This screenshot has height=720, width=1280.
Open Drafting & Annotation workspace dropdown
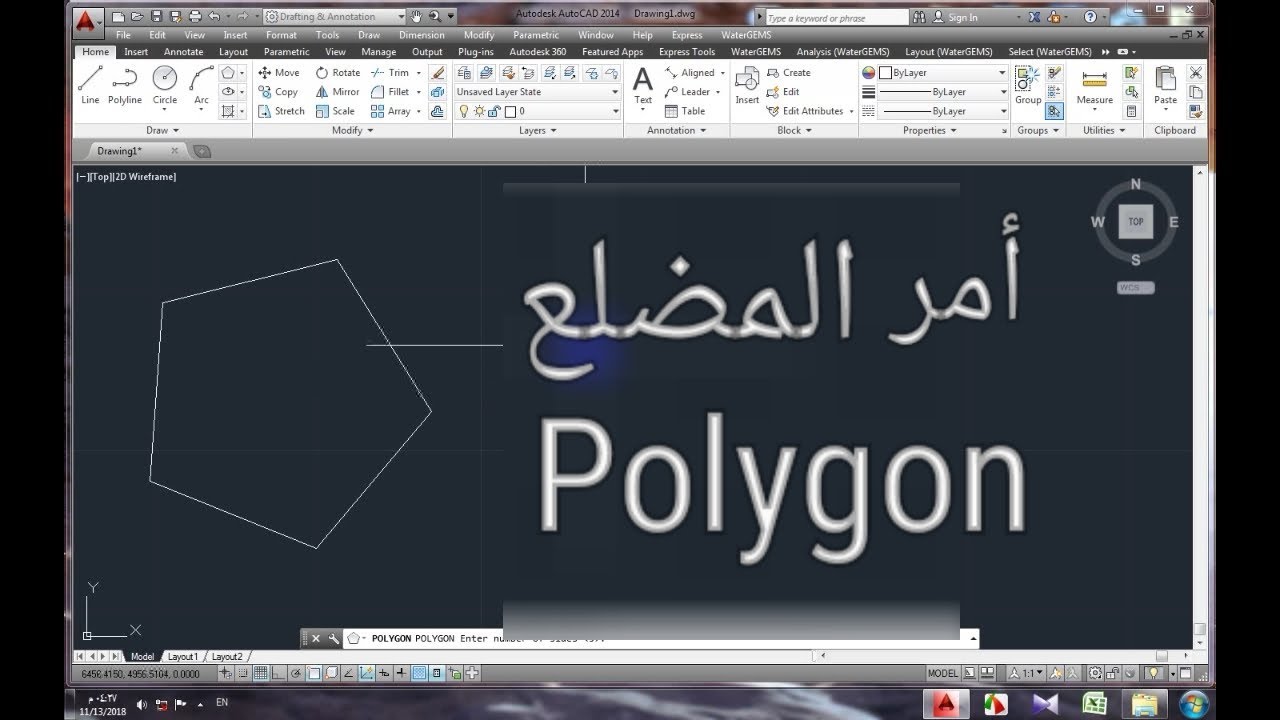pyautogui.click(x=335, y=17)
